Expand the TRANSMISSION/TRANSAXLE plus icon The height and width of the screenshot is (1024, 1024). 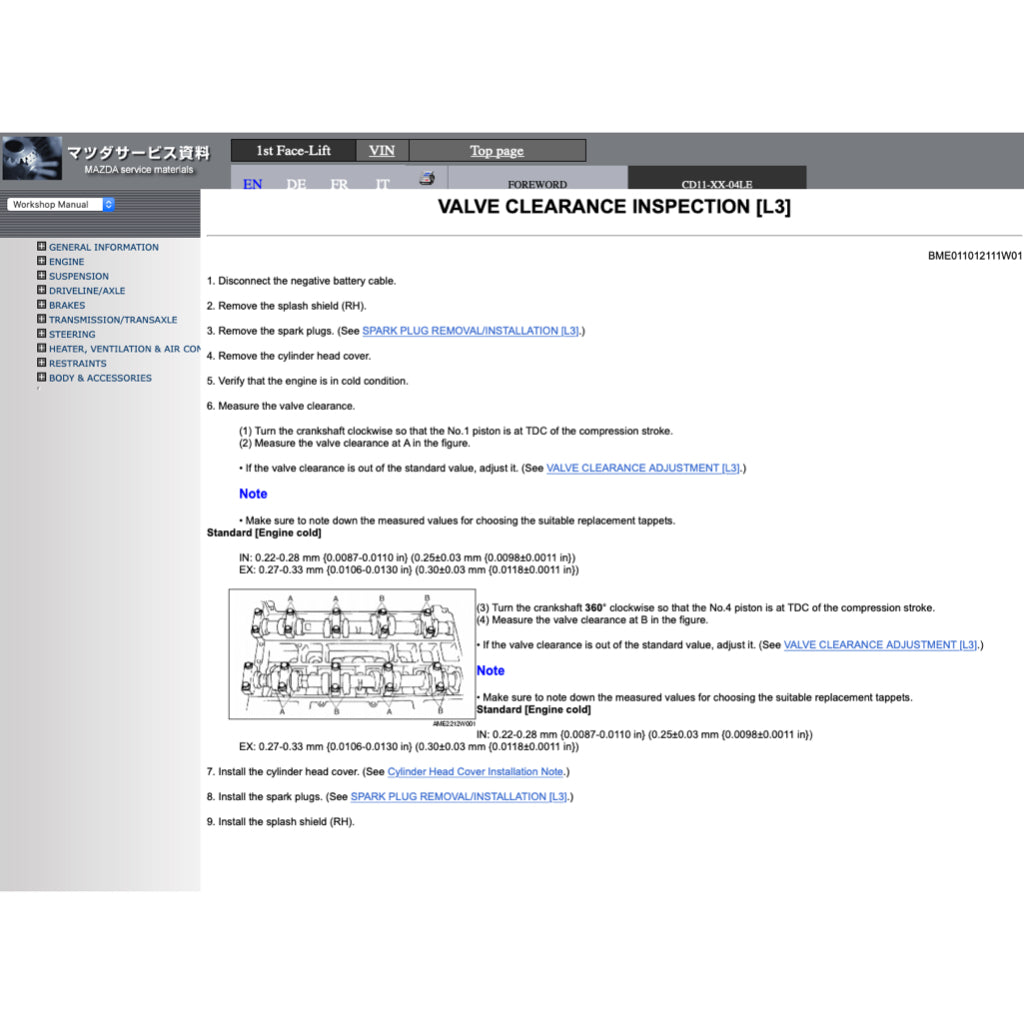(42, 319)
